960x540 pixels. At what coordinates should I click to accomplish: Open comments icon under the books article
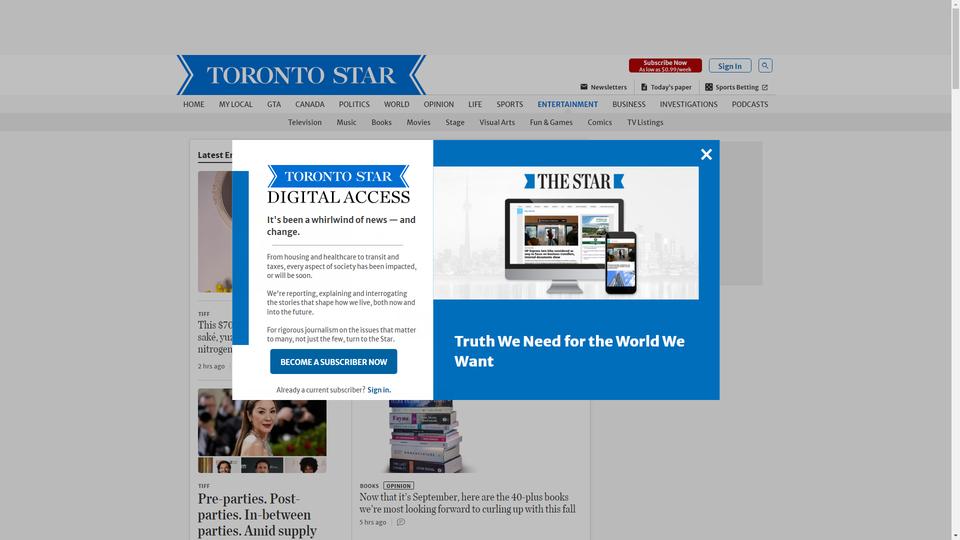[x=400, y=522]
